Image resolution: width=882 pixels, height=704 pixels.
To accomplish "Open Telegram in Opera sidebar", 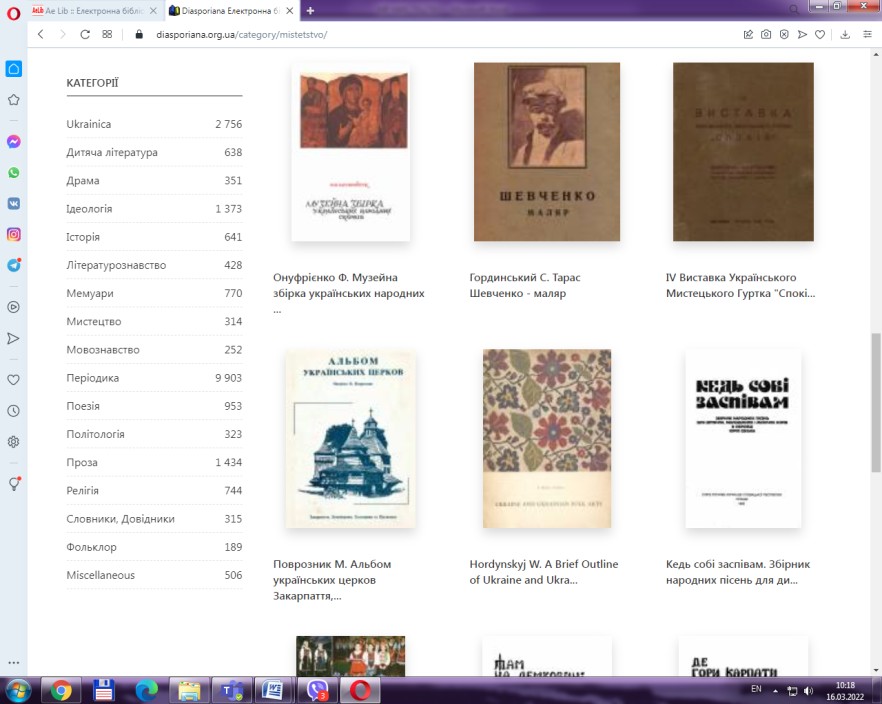I will click(14, 265).
